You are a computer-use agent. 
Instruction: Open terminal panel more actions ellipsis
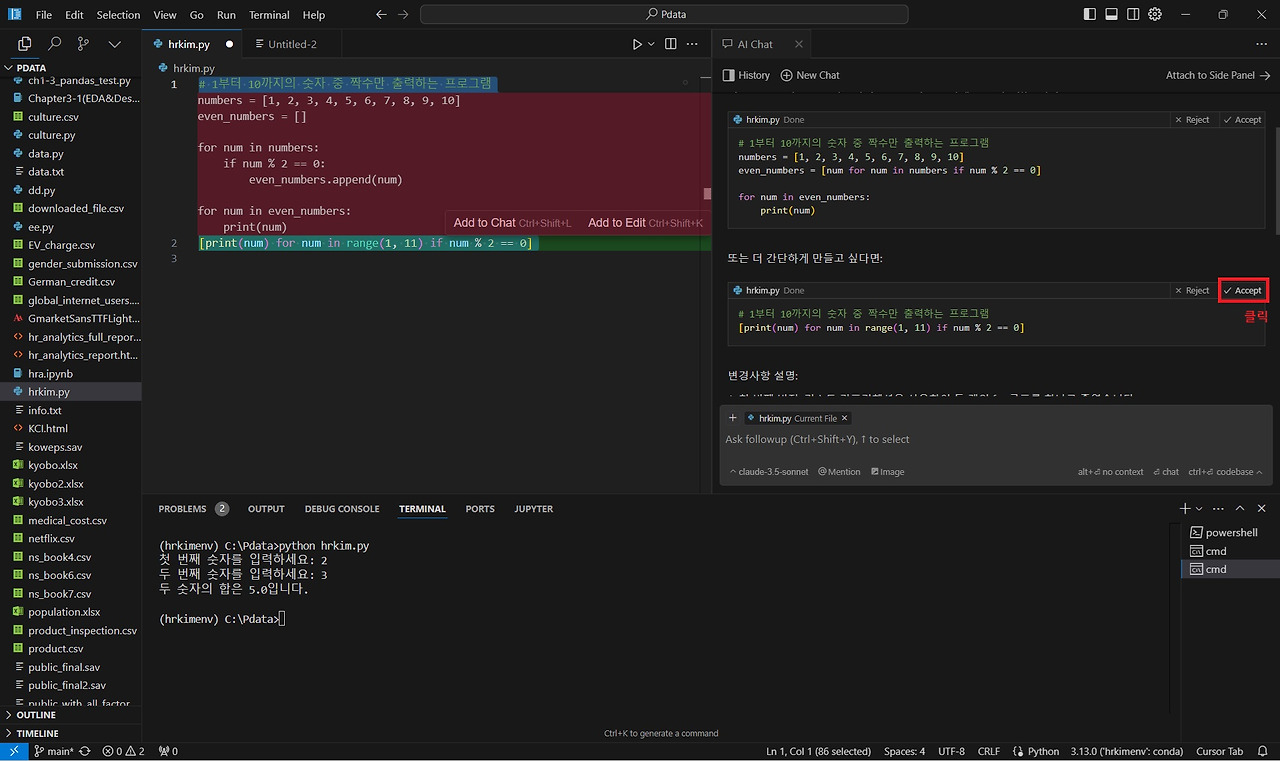tap(1217, 509)
